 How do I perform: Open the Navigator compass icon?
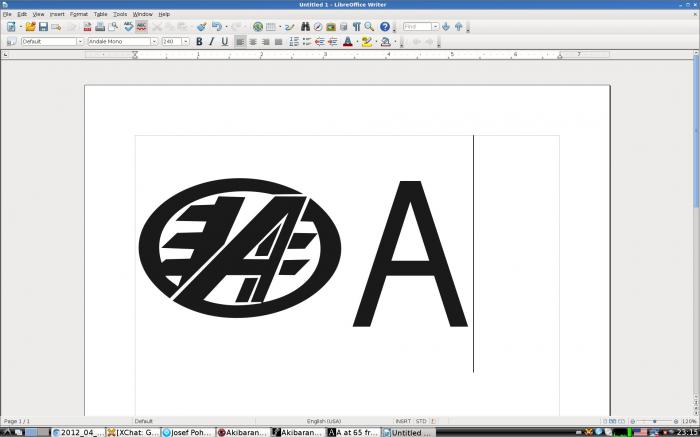tap(318, 27)
